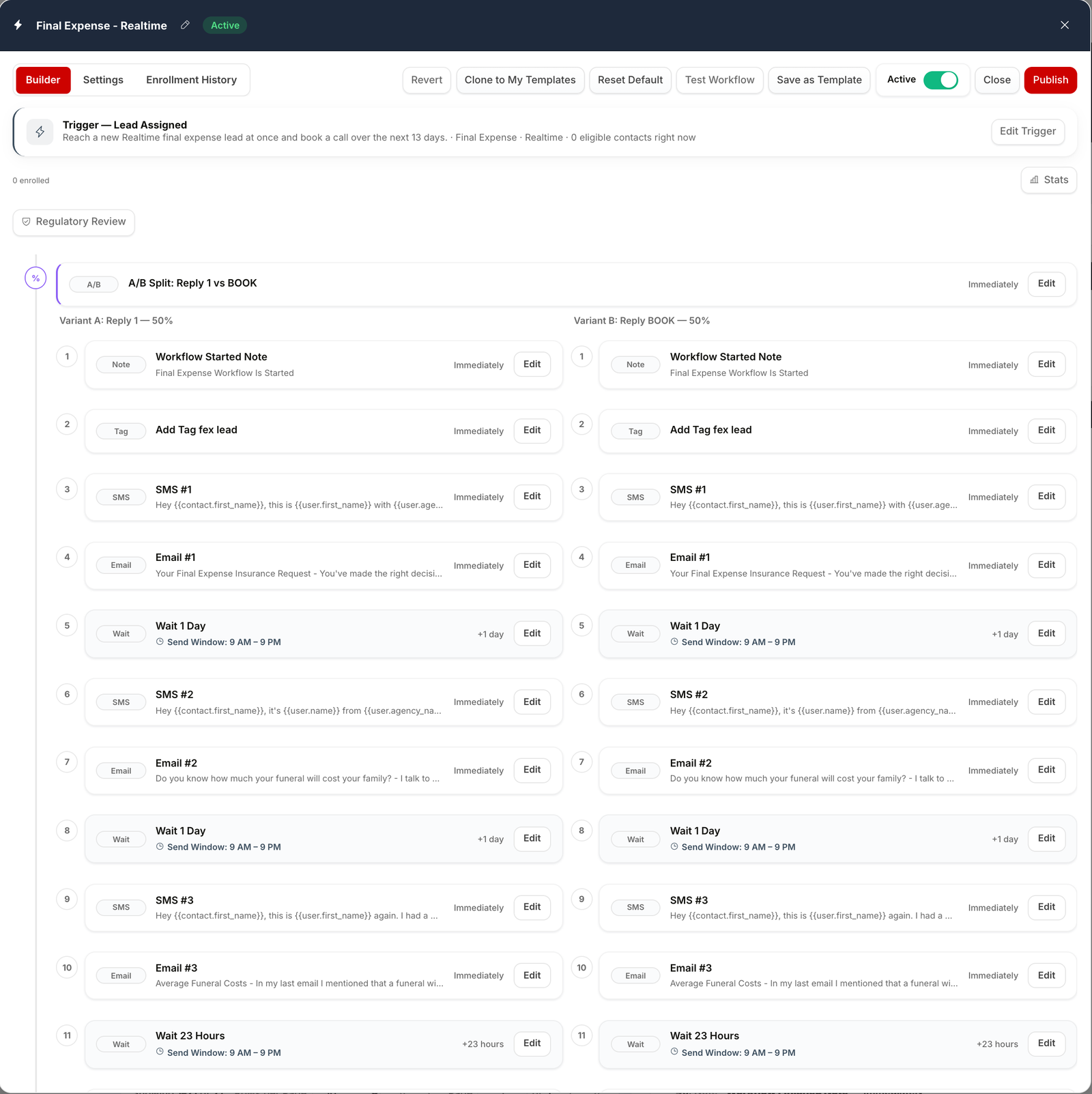Click the lightning bolt icon in the header

(18, 25)
